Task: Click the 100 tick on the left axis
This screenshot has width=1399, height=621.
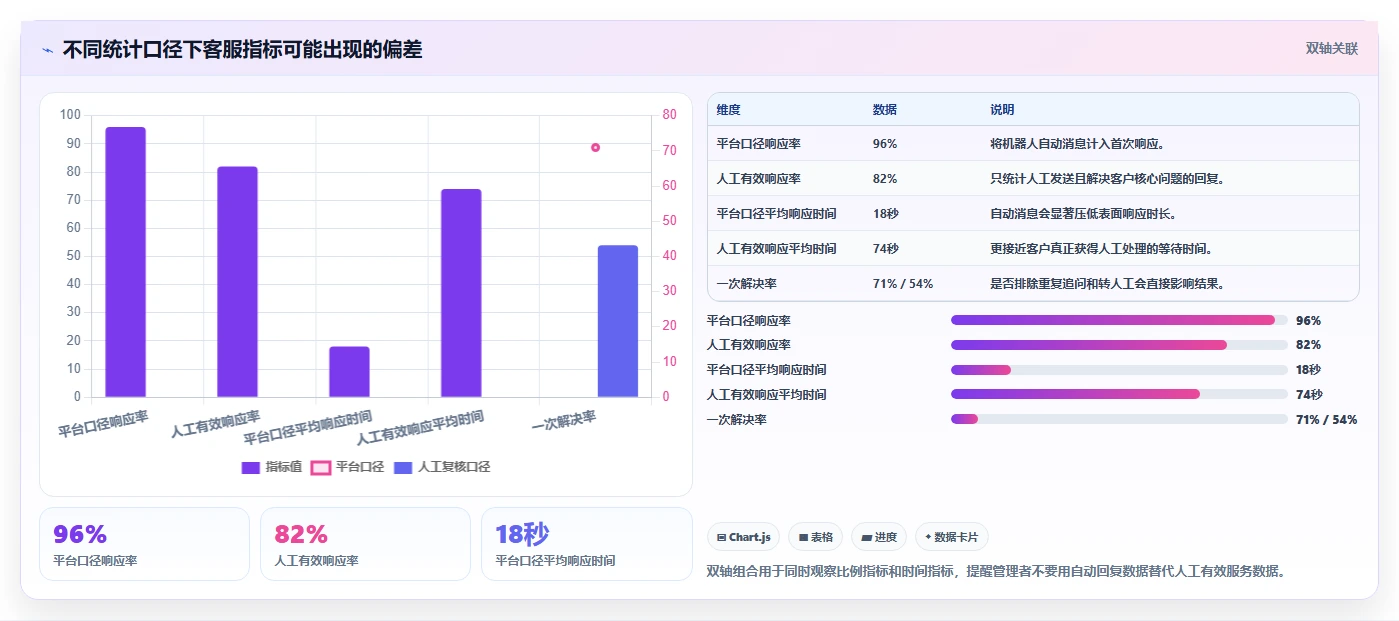Action: (70, 115)
